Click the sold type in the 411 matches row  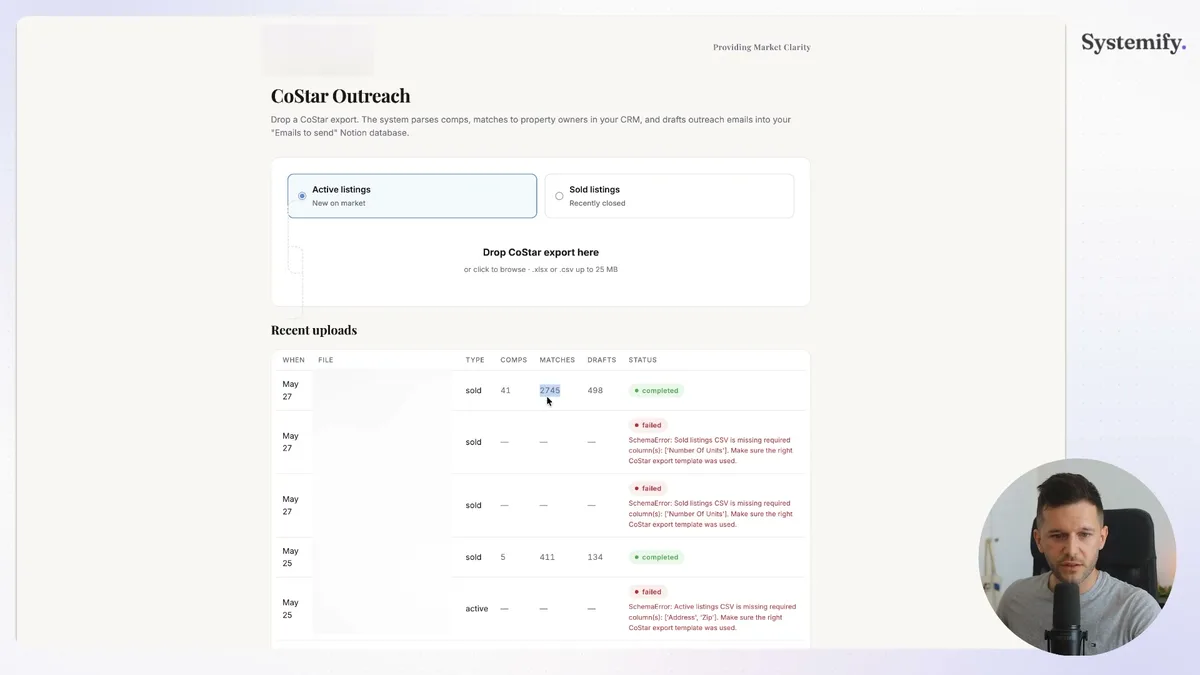[474, 558]
